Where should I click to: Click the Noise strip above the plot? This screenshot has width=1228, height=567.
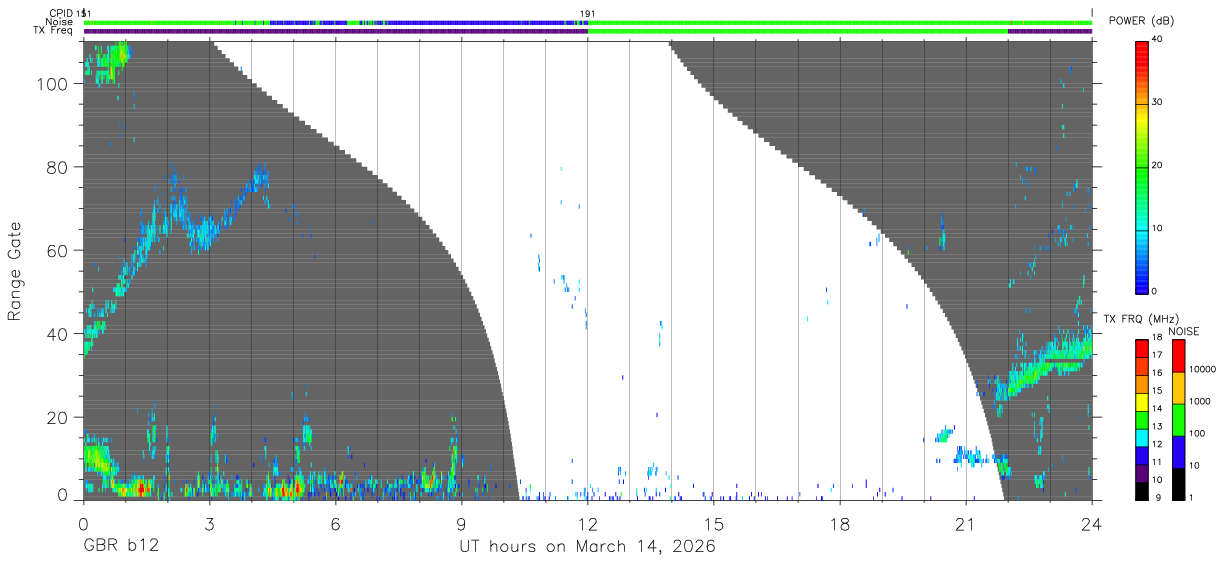pos(588,22)
